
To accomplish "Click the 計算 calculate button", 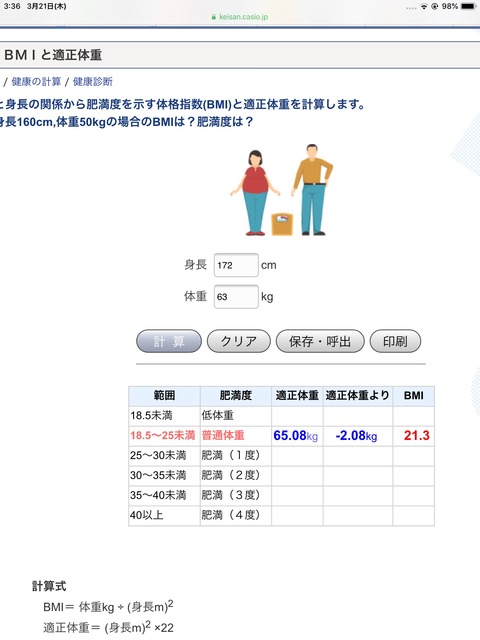I will click(x=169, y=341).
